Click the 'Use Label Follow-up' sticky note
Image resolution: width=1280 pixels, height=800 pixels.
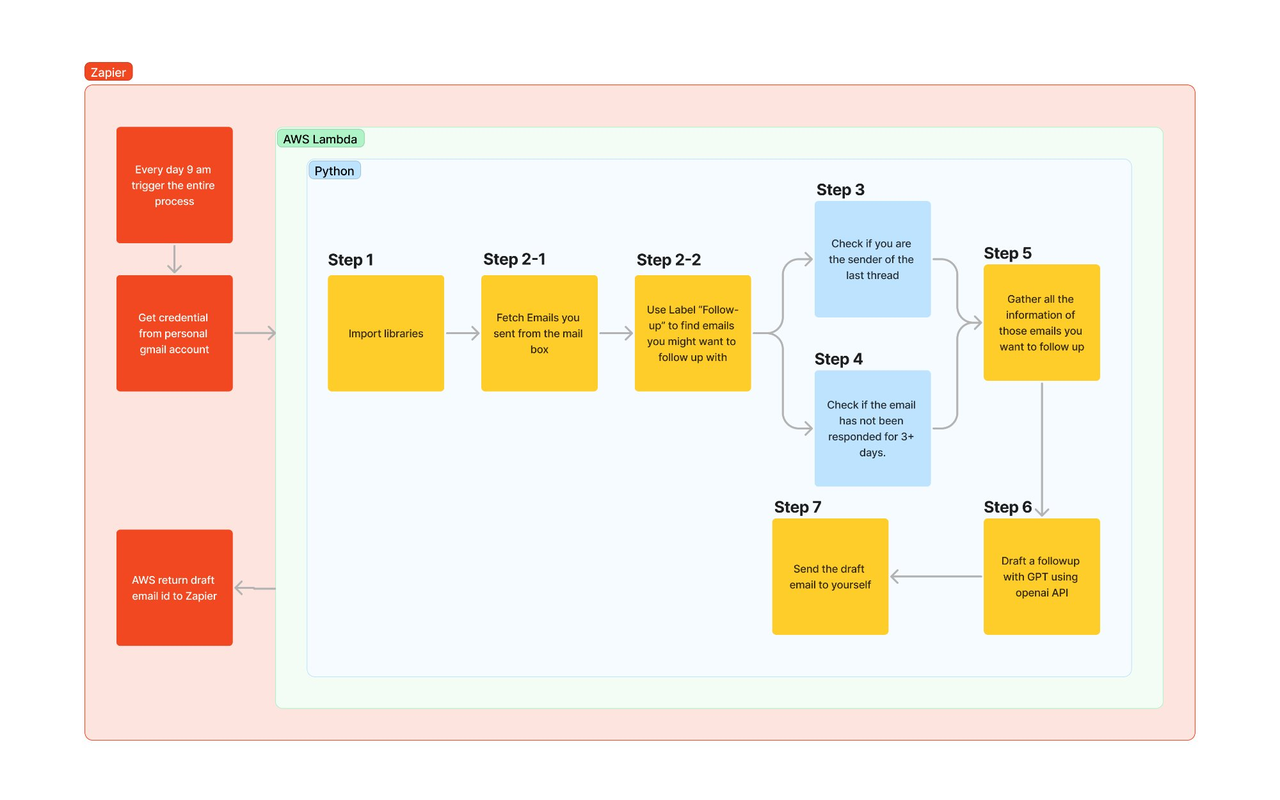pyautogui.click(x=693, y=333)
